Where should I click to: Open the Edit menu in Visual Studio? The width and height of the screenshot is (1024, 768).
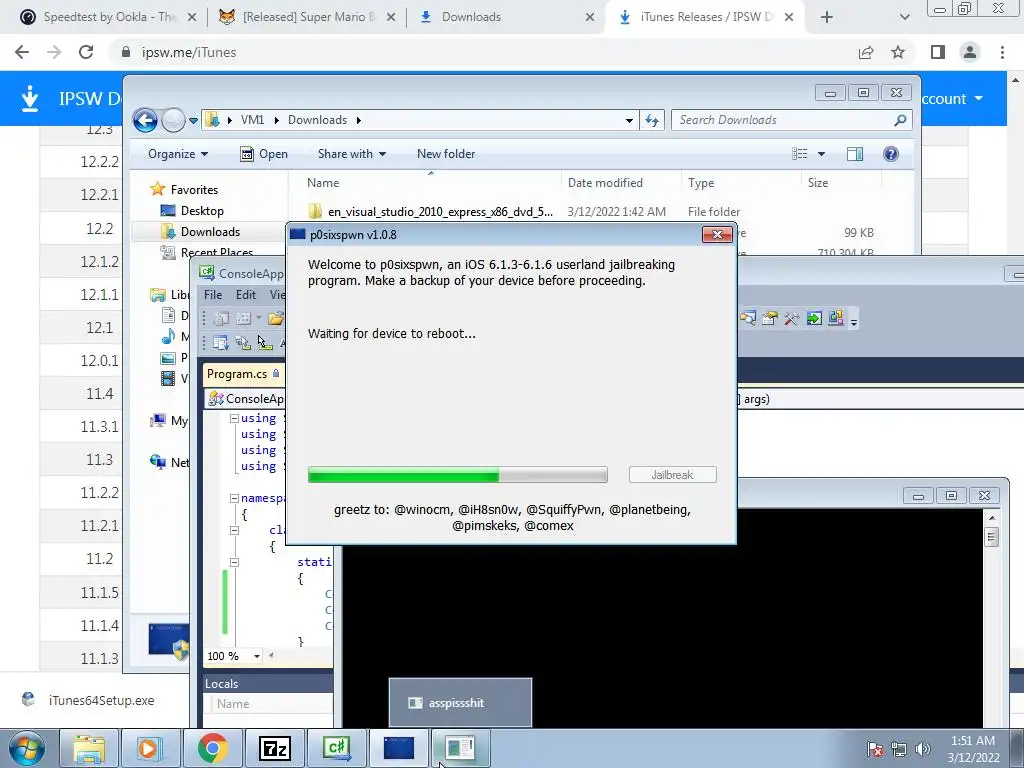246,295
